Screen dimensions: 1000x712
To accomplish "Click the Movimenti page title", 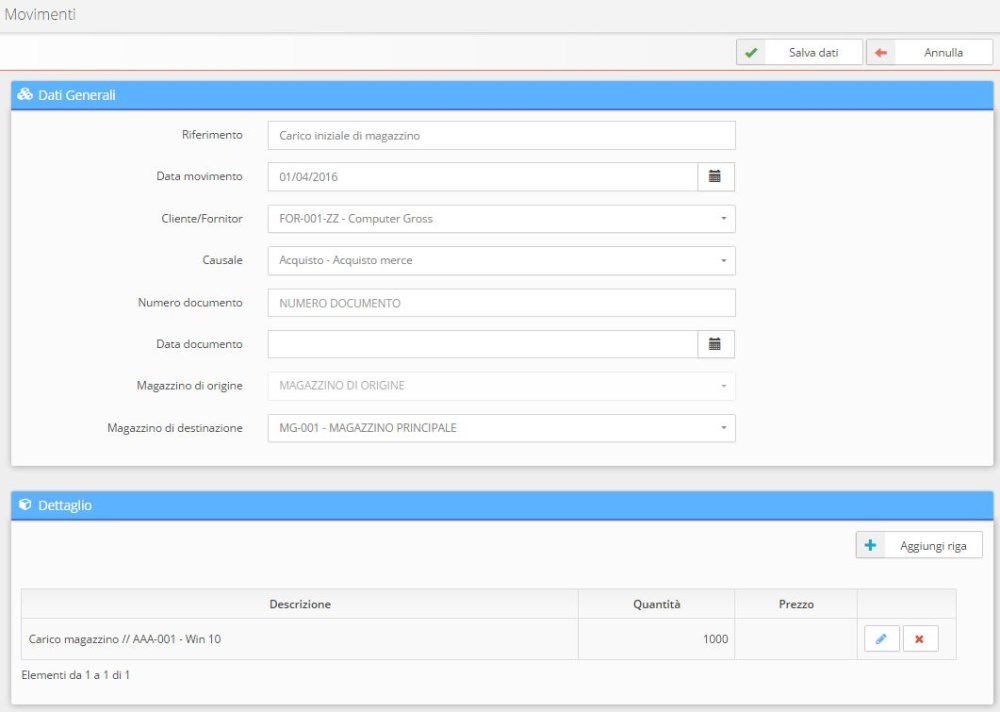I will [x=40, y=14].
